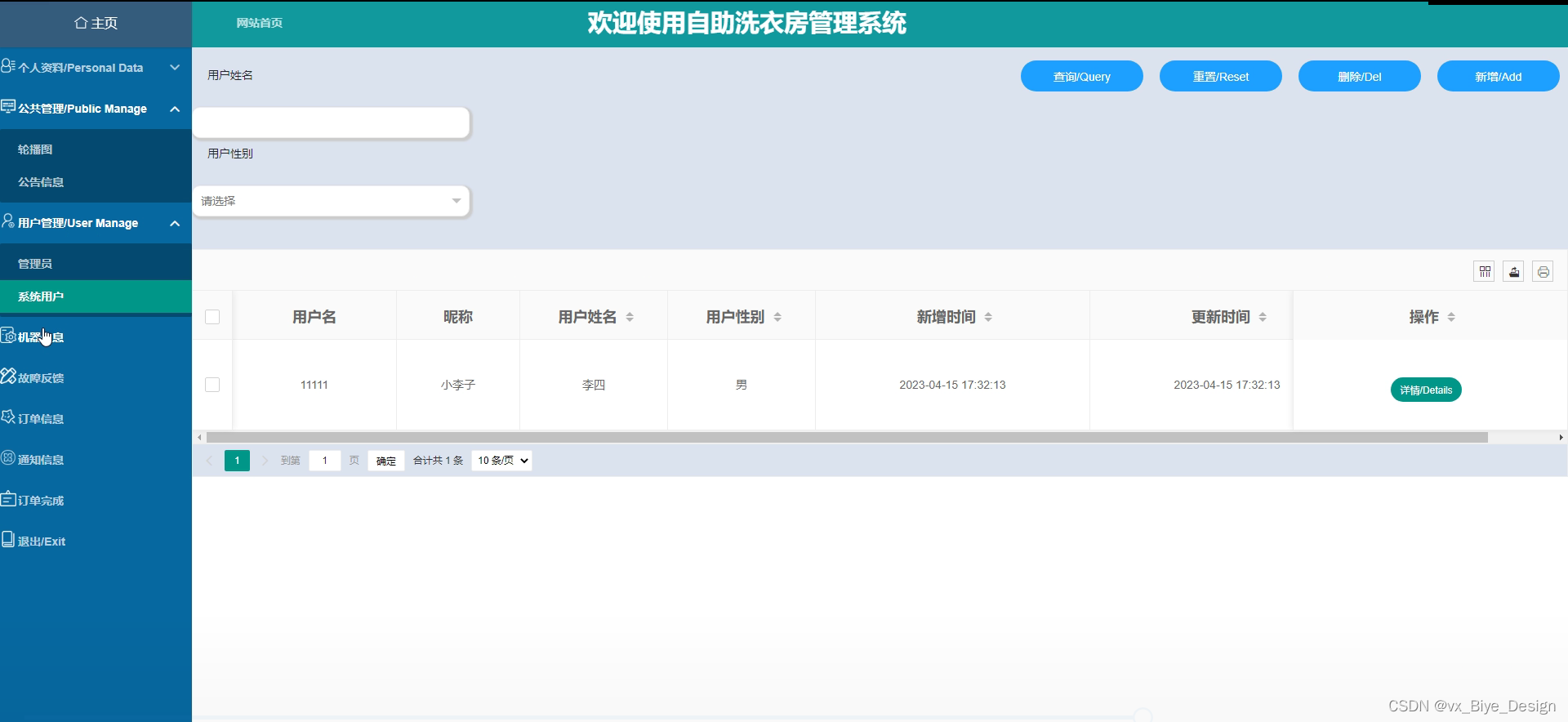The image size is (1568, 722).
Task: Sort by 操作 column arrows
Action: [1451, 317]
